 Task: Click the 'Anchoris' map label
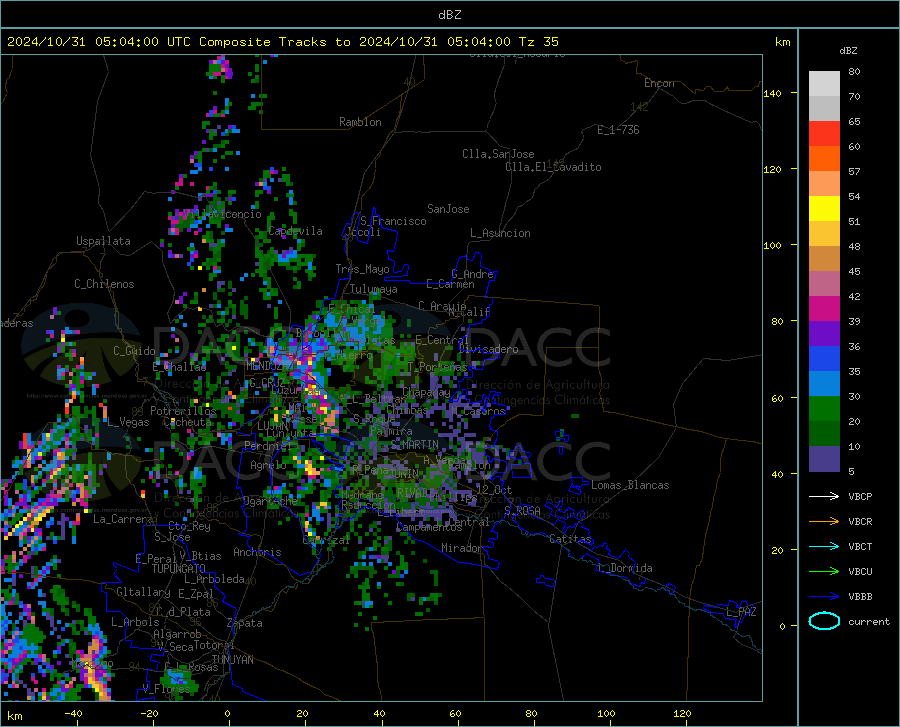coord(257,552)
